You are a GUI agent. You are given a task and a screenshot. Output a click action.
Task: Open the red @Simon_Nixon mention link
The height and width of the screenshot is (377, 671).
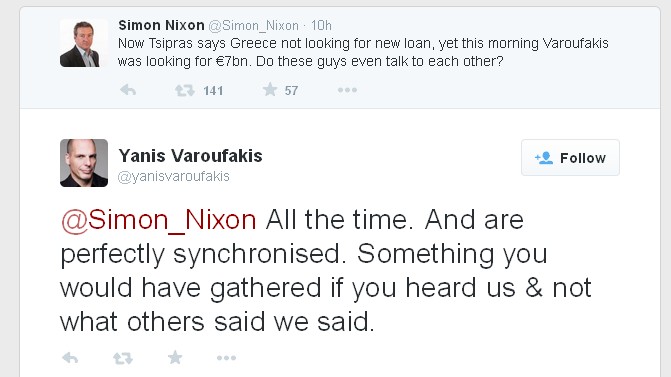[159, 220]
